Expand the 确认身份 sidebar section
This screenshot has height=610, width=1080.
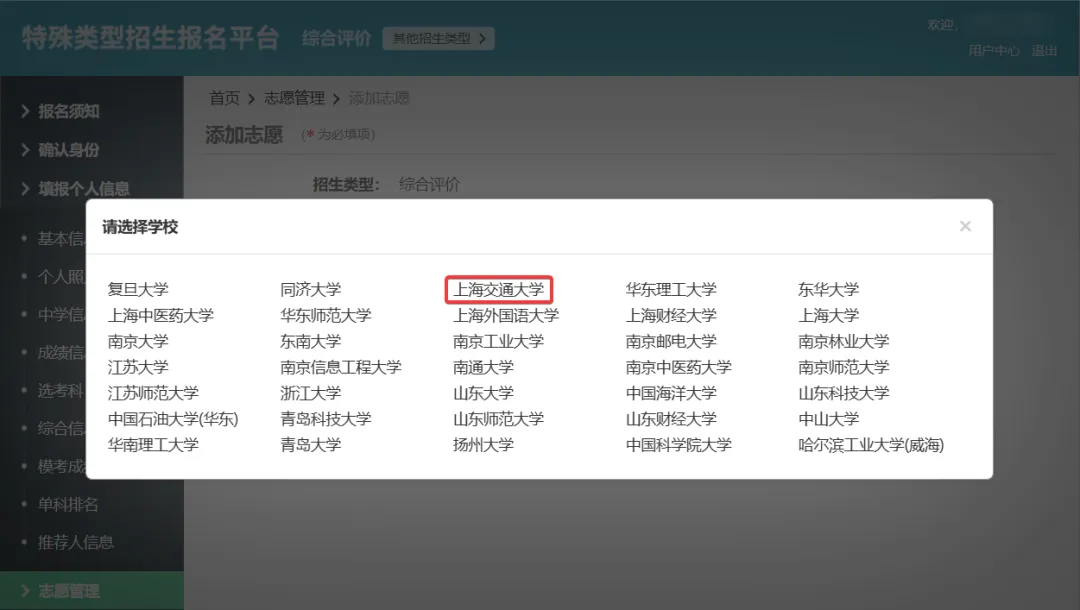68,150
